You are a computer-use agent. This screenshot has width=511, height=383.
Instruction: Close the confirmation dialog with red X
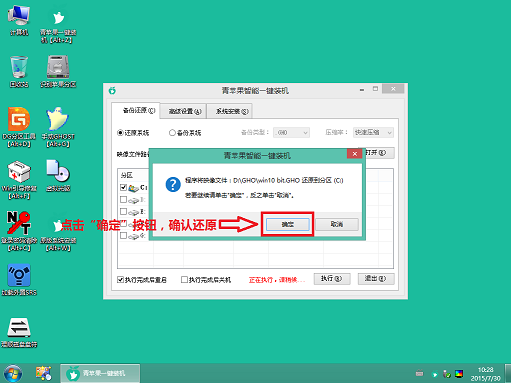tap(355, 154)
